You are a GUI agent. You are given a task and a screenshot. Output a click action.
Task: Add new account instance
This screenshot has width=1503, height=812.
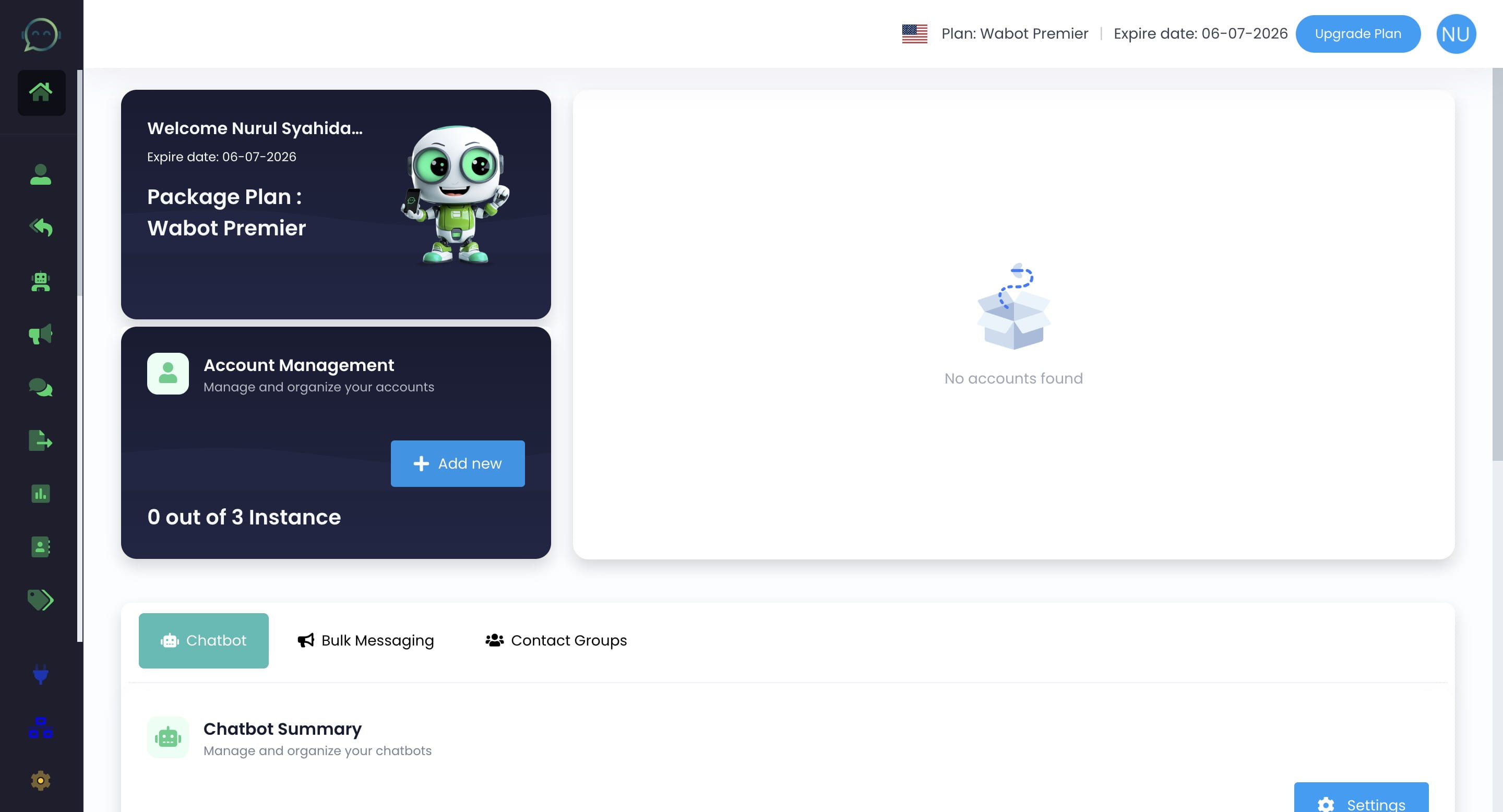458,464
